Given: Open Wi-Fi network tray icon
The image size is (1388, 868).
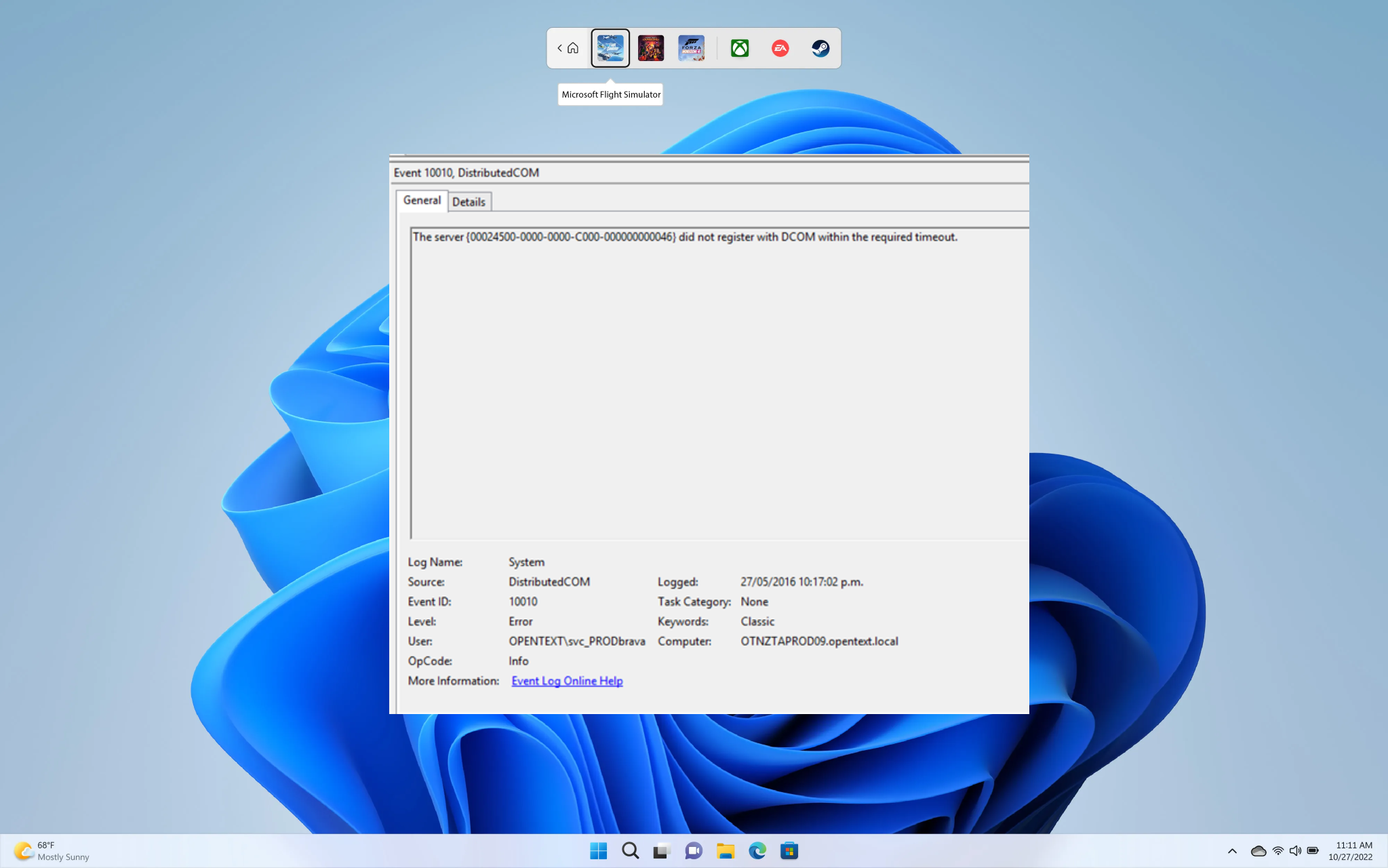Looking at the screenshot, I should (x=1278, y=851).
